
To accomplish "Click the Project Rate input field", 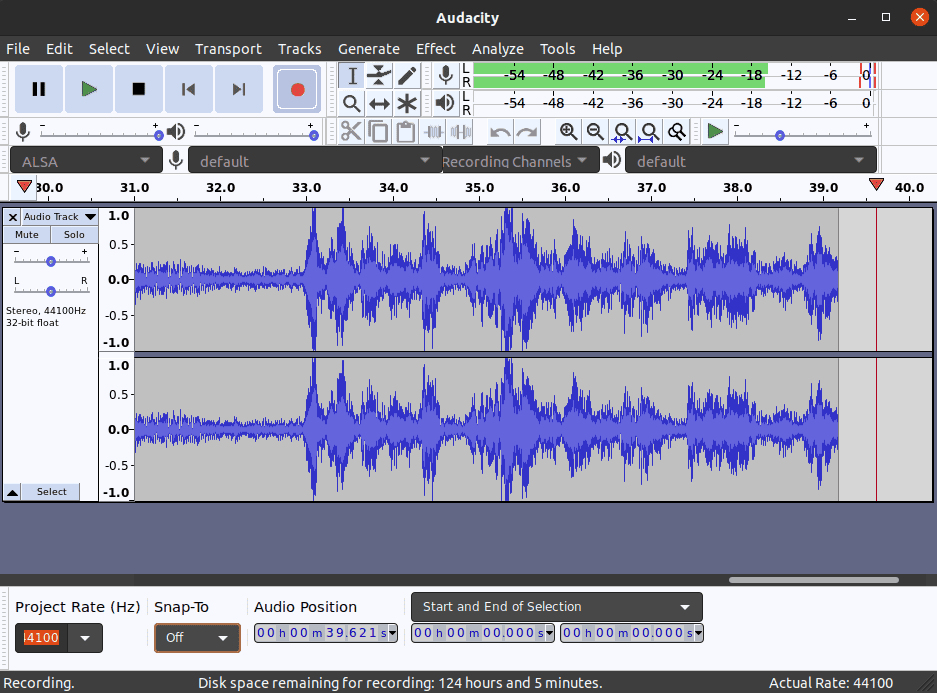I will click(x=41, y=638).
